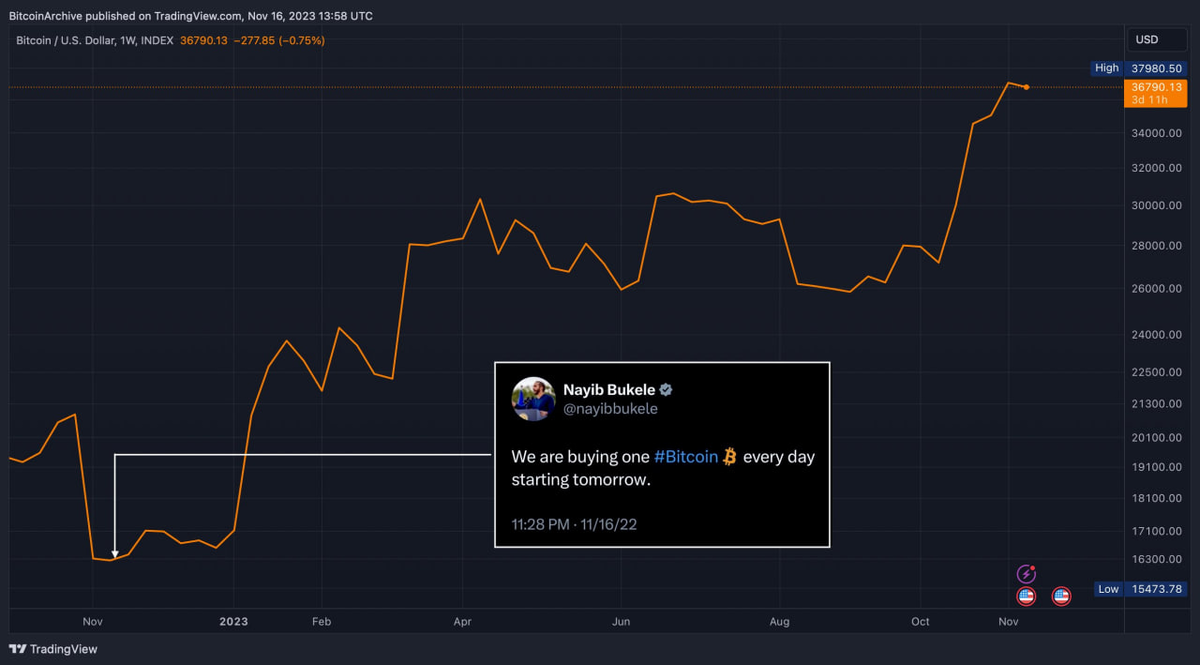Click the −277.85 (−0.75%) change value

pos(280,40)
